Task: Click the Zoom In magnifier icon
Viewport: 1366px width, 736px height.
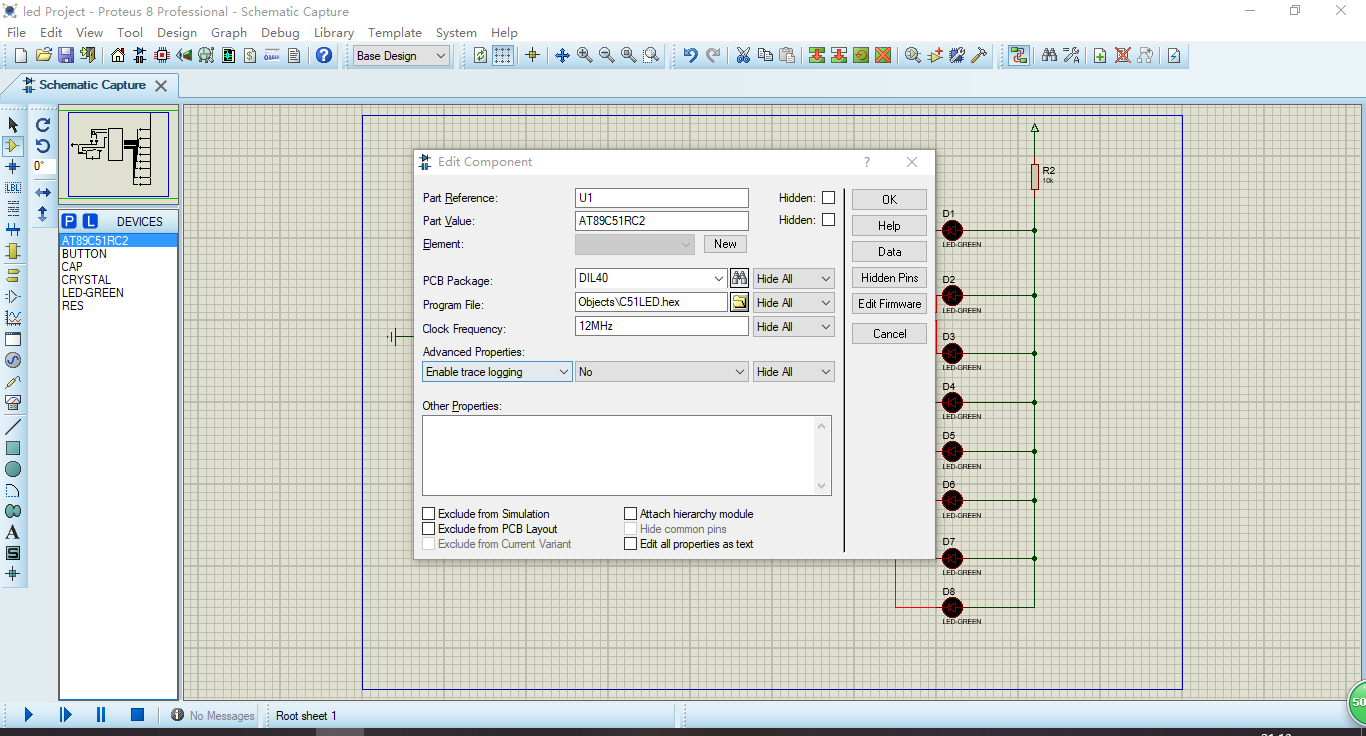Action: click(x=584, y=55)
